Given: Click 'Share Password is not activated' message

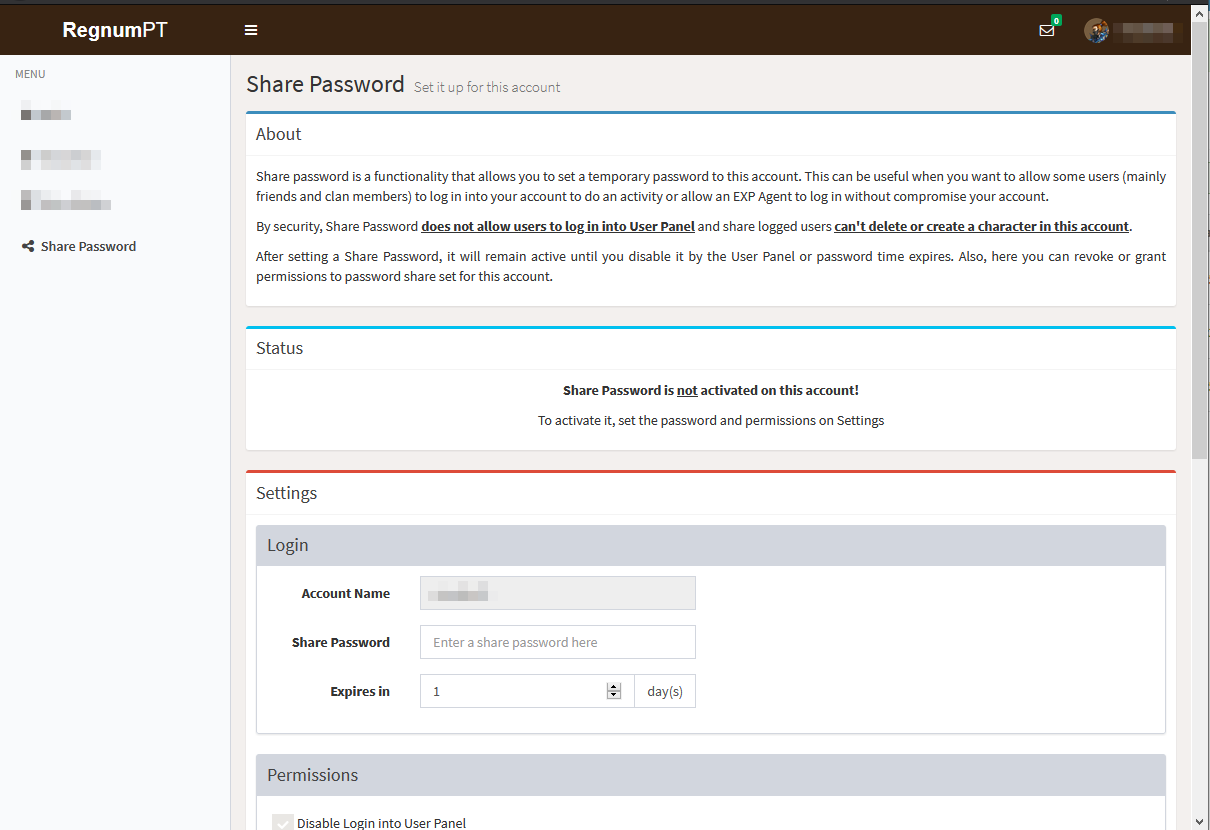Looking at the screenshot, I should (x=711, y=390).
